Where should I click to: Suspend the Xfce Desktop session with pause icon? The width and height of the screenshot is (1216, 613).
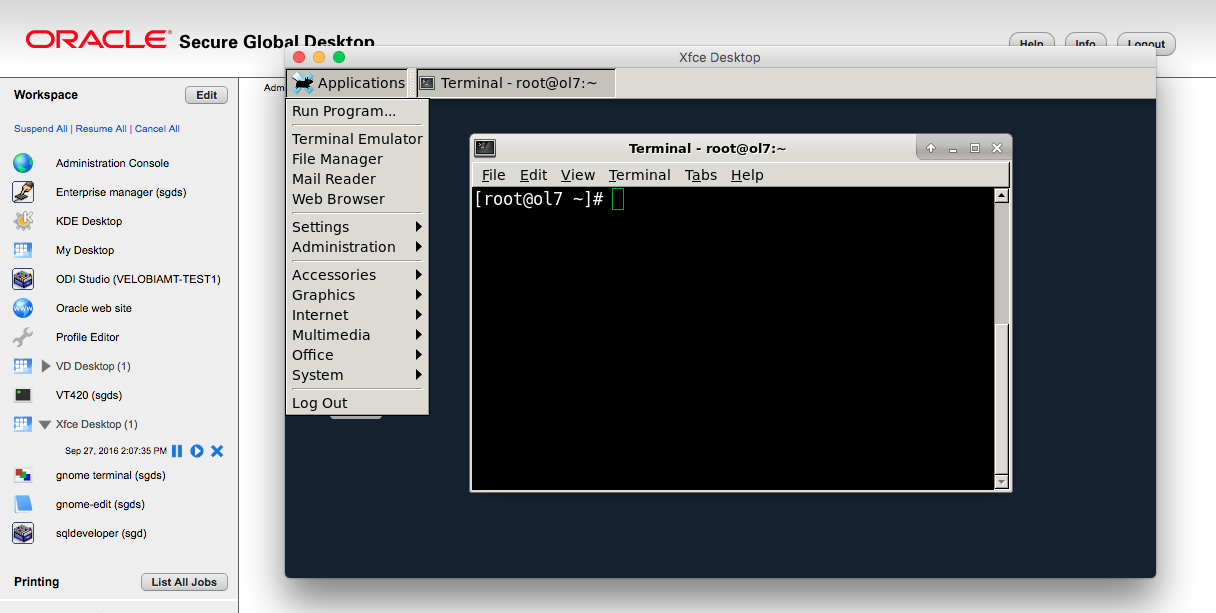point(177,451)
